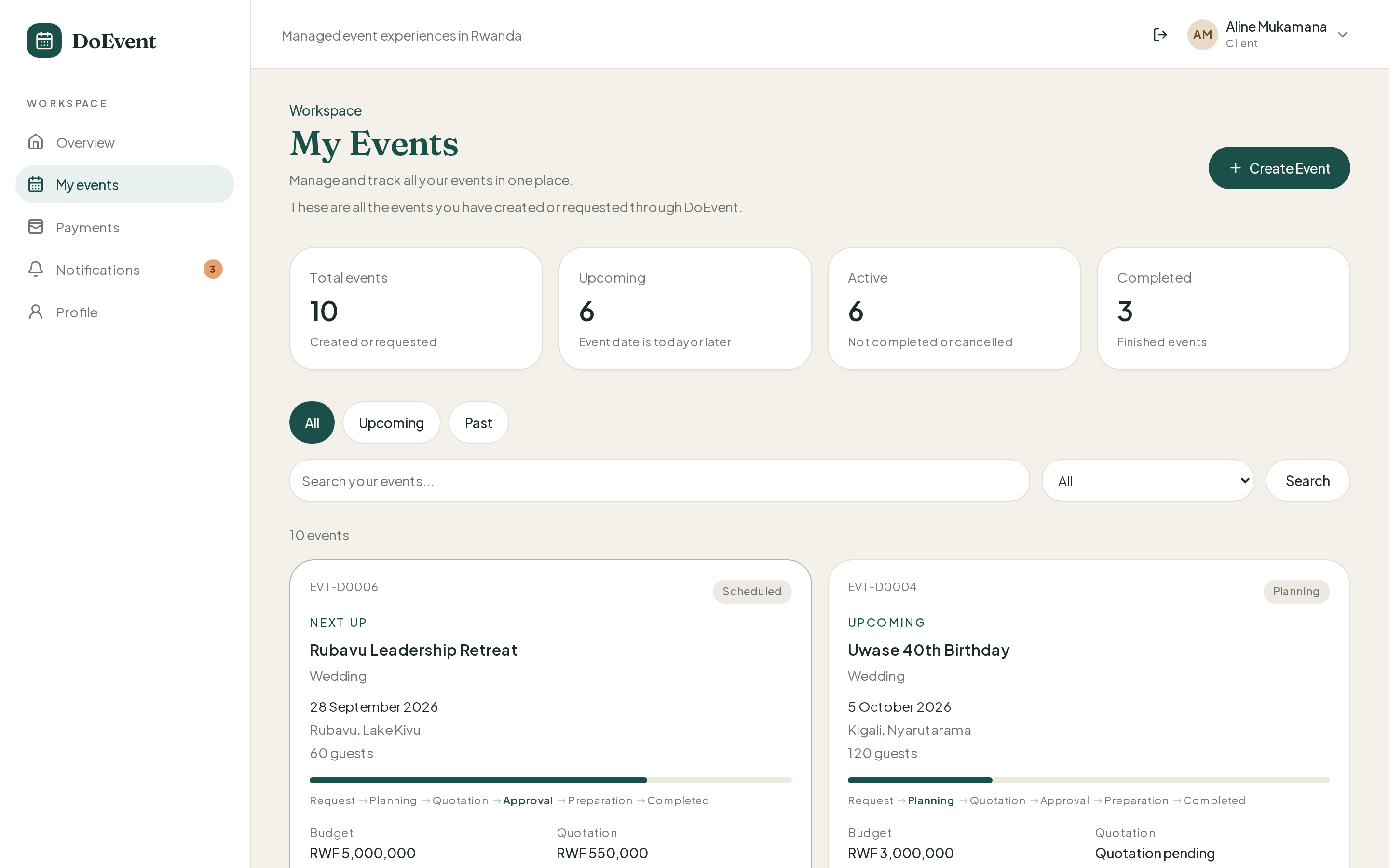The height and width of the screenshot is (868, 1389).
Task: Click the RWF 5,000,000 budget value
Action: pos(362,853)
